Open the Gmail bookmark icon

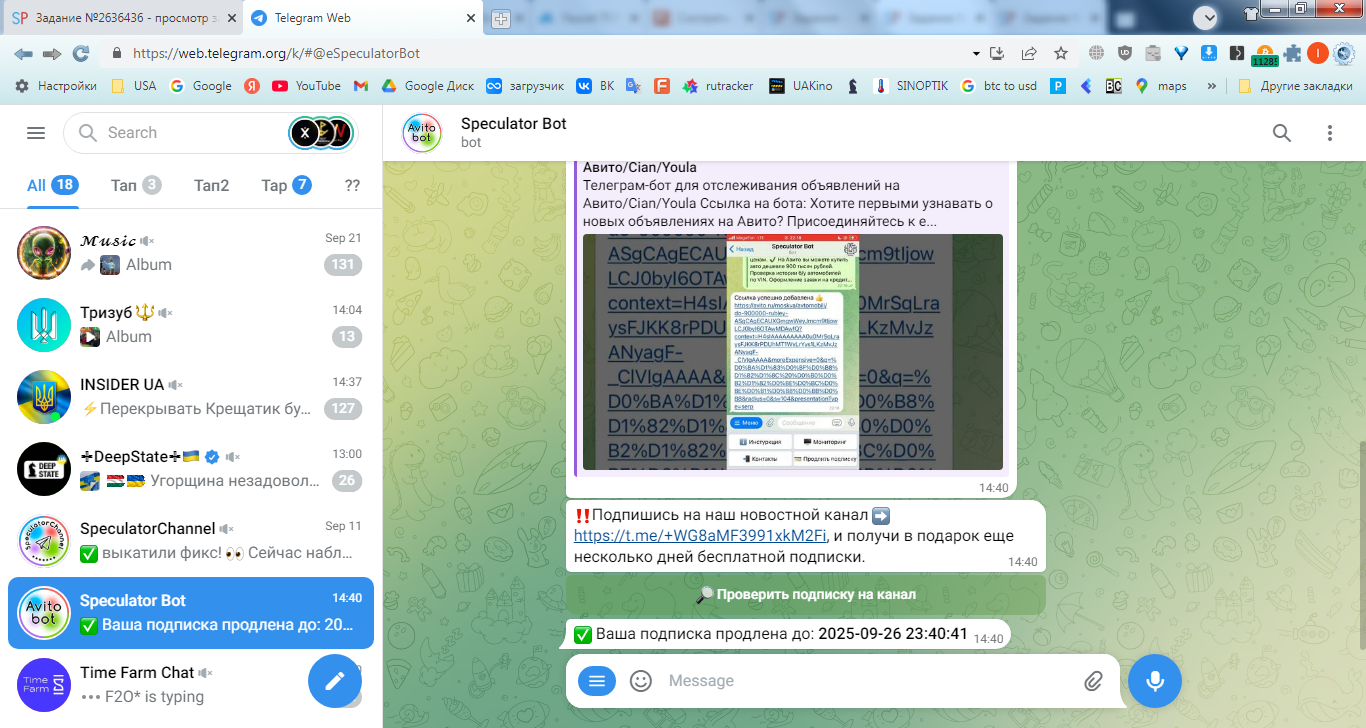361,86
